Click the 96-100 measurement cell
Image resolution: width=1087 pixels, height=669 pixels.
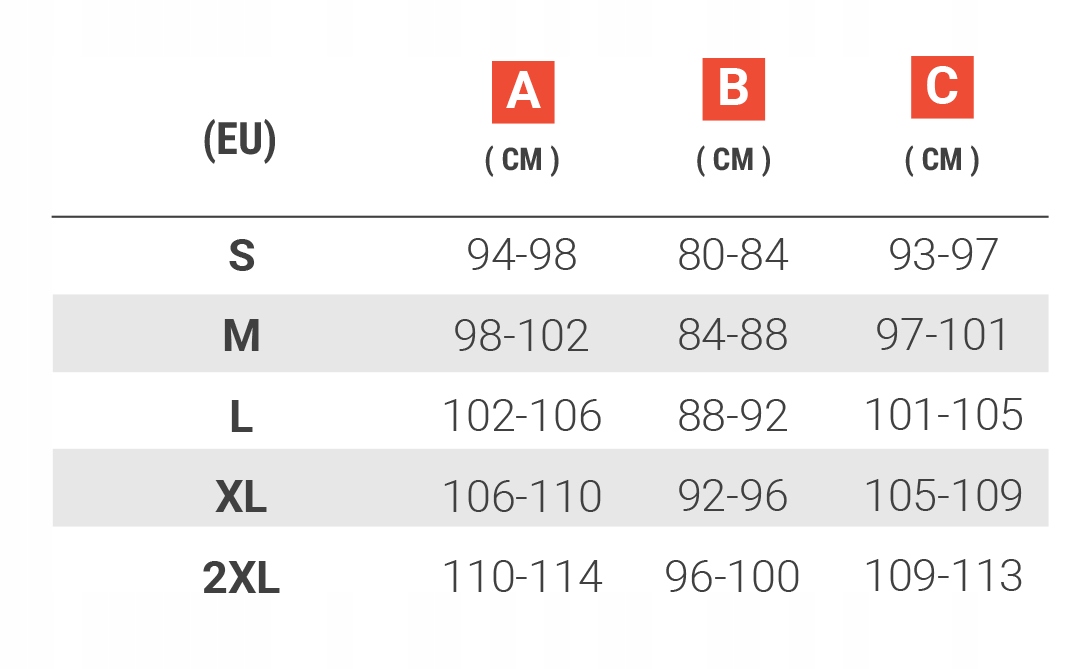[733, 577]
